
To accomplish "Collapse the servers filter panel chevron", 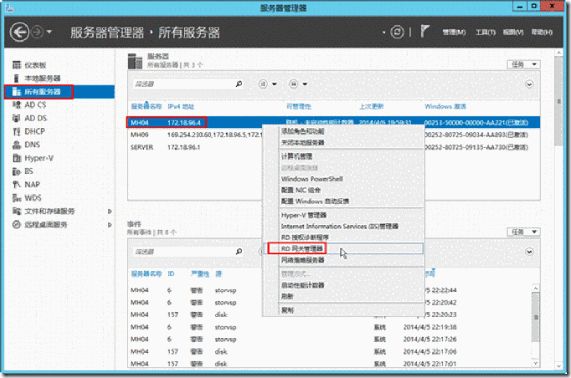I will pos(529,84).
